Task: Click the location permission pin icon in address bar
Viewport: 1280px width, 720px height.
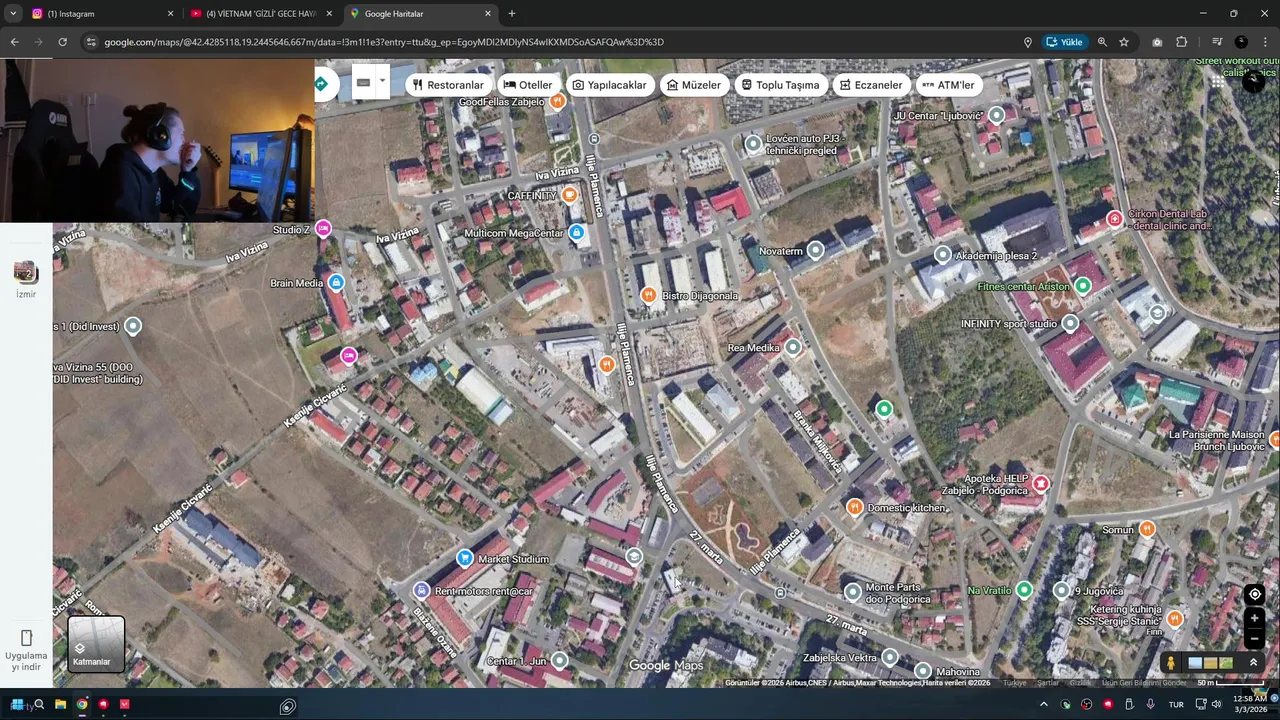Action: pos(1027,42)
